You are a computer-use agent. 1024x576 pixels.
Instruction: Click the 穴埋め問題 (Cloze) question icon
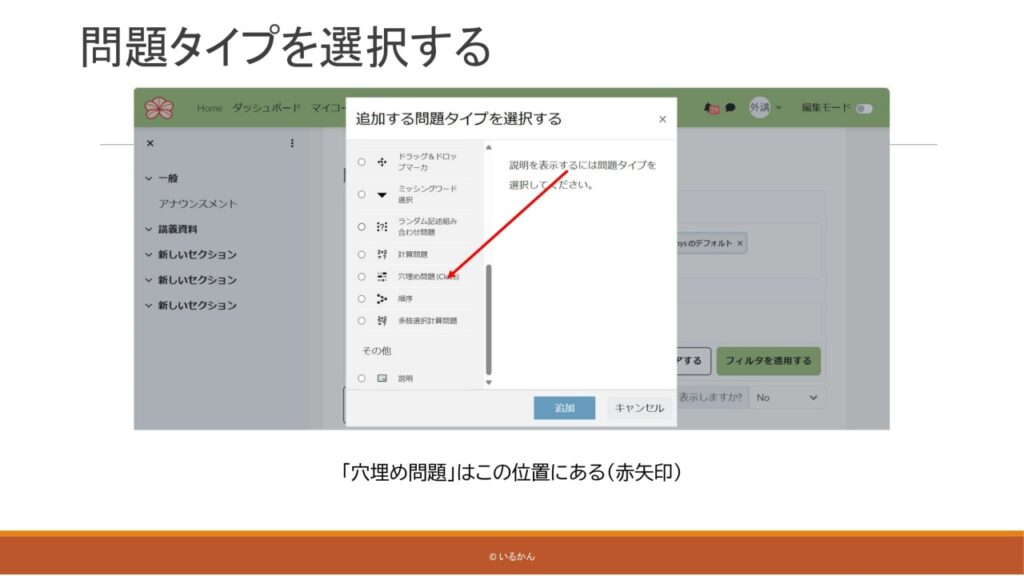coord(382,276)
